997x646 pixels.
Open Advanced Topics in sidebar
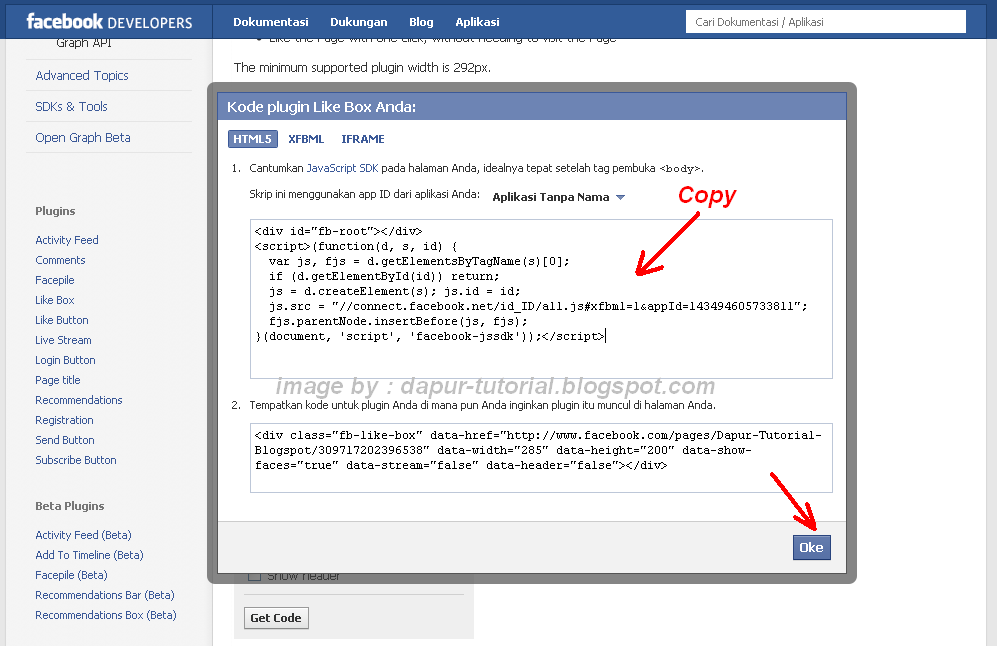pos(82,75)
